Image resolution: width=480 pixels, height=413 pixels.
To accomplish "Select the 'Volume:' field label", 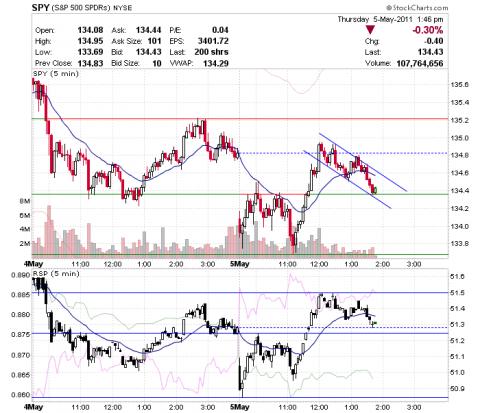I will [x=378, y=63].
